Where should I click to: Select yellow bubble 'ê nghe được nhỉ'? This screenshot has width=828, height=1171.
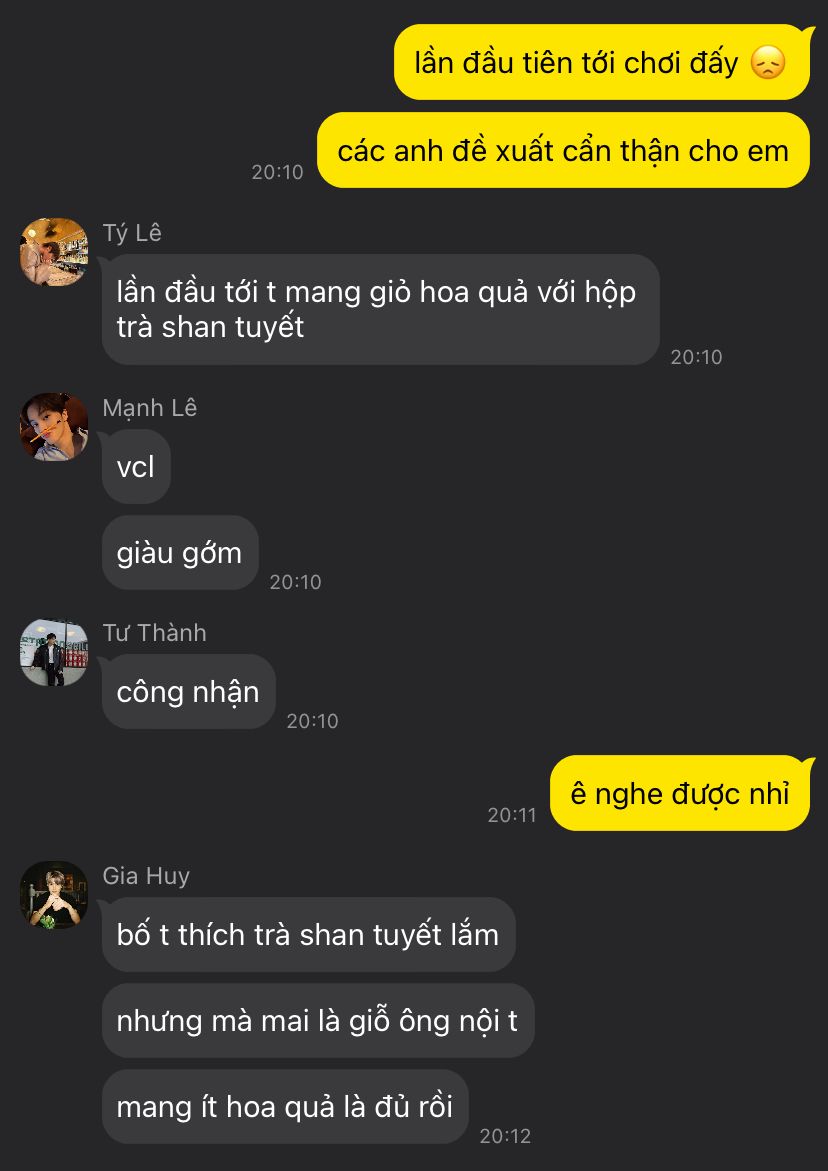(x=679, y=793)
